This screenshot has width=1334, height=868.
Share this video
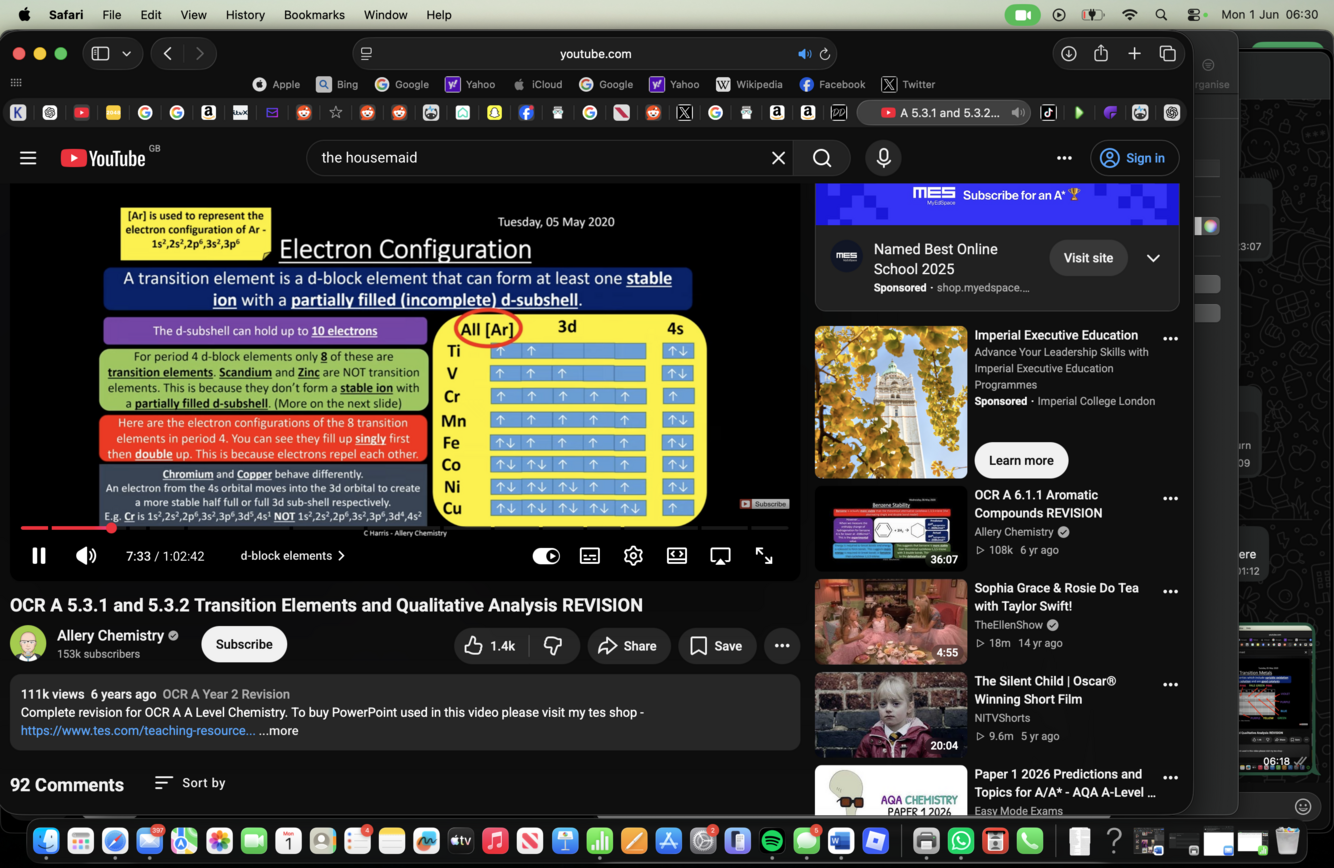click(627, 646)
